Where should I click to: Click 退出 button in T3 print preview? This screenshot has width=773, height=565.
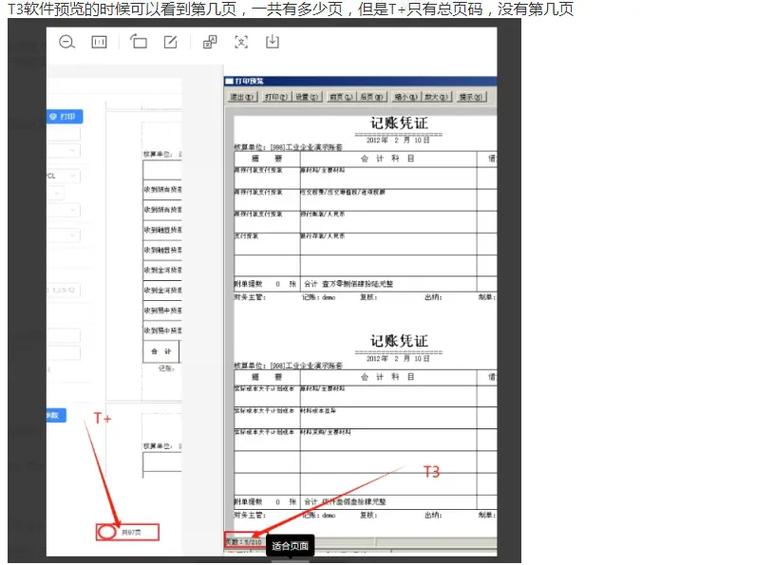click(242, 97)
